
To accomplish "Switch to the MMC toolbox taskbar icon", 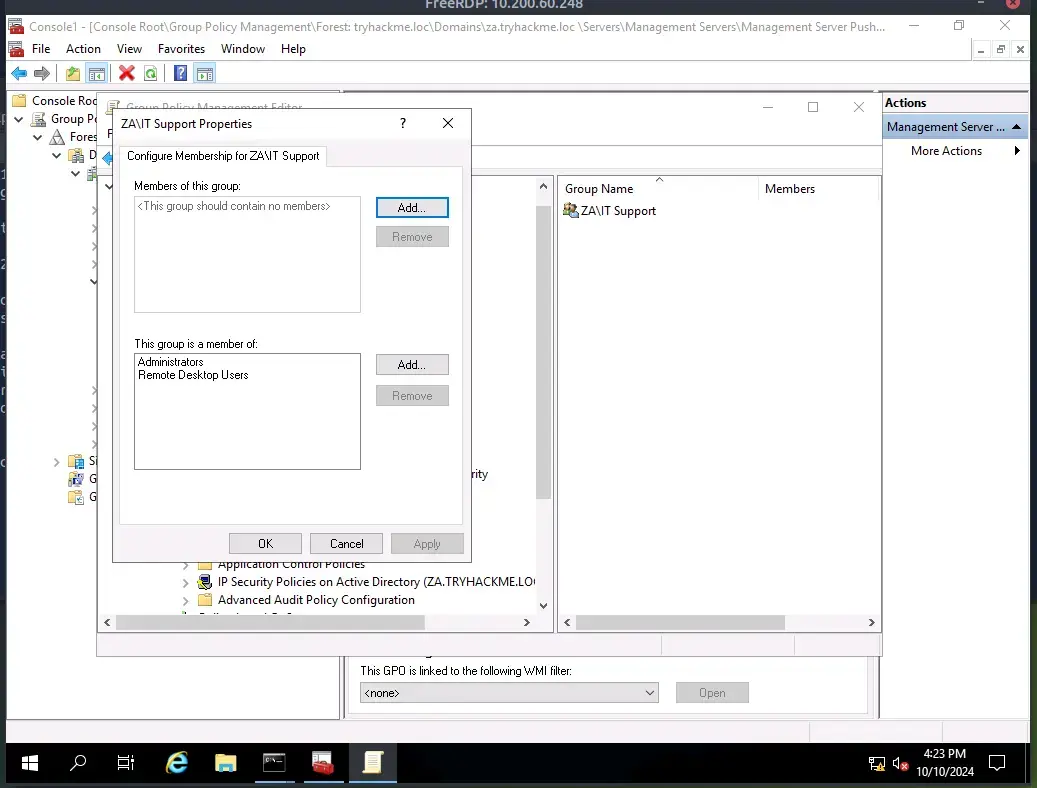I will coord(323,763).
